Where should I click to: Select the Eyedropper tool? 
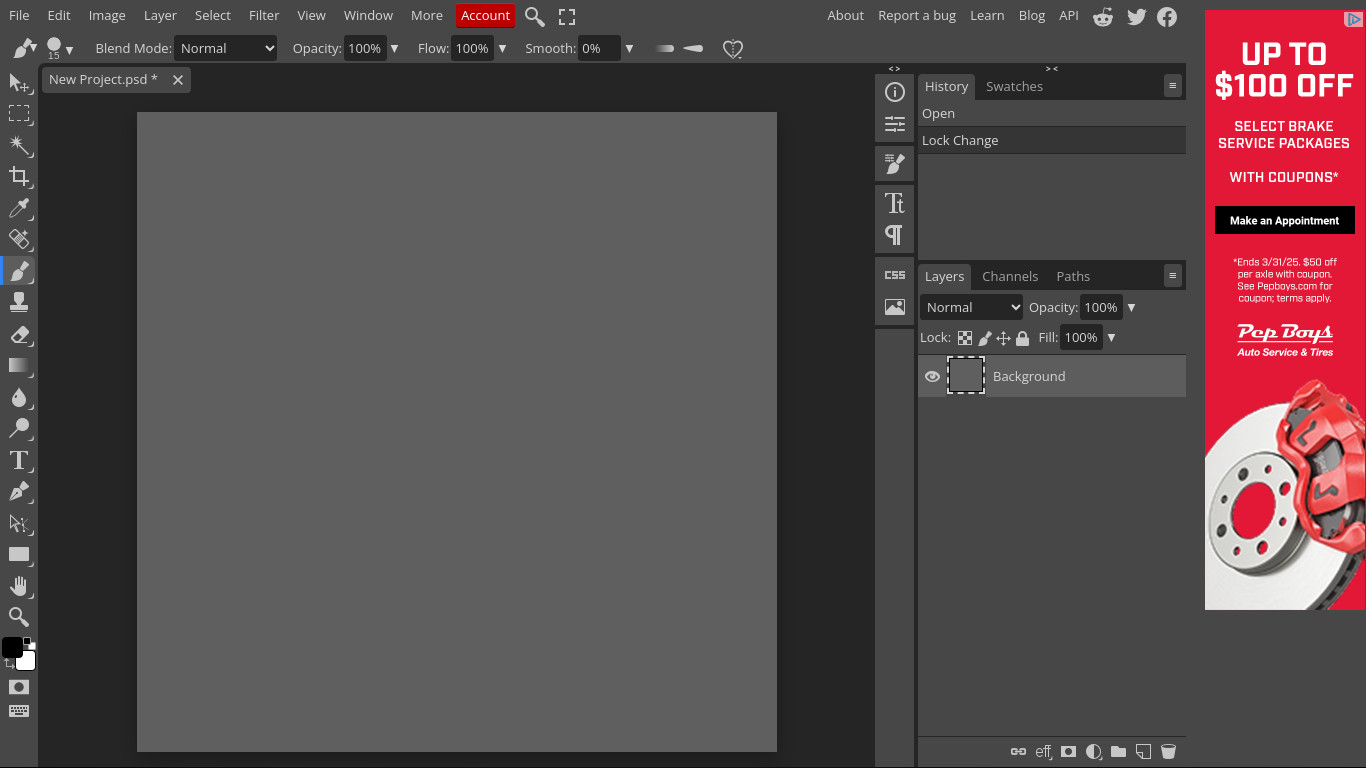(19, 208)
